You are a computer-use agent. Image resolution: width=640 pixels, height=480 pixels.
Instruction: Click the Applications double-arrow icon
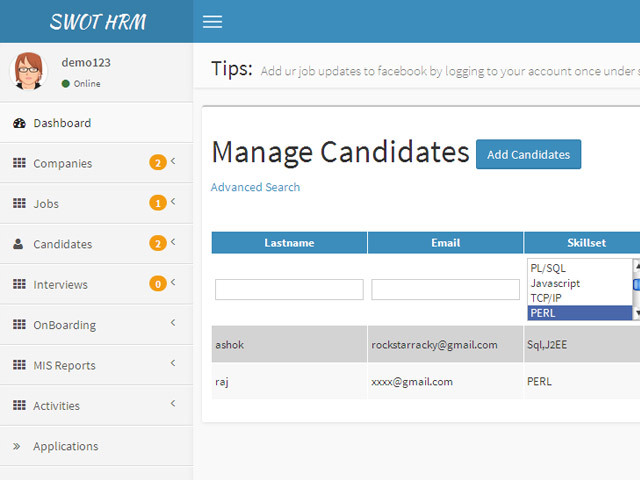pyautogui.click(x=17, y=446)
